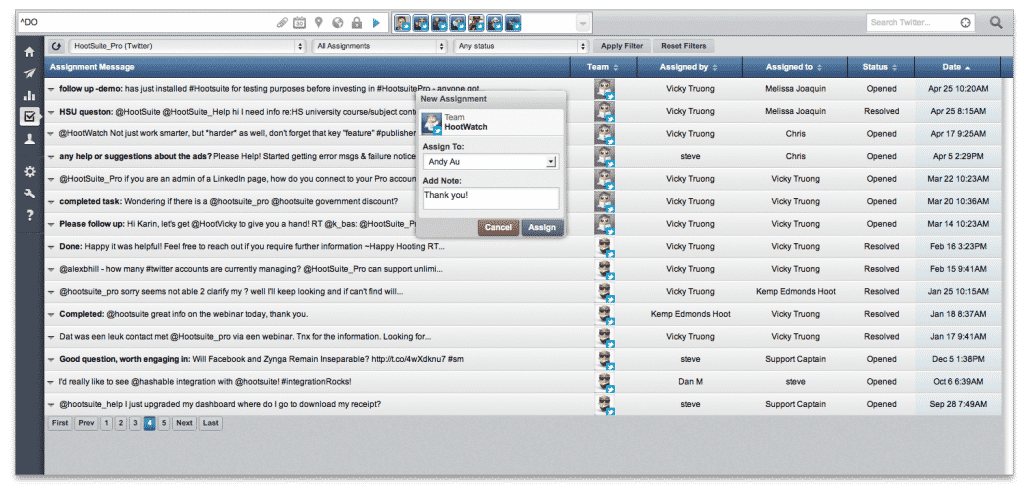
Task: Select the first profile avatar in picker
Action: (402, 24)
